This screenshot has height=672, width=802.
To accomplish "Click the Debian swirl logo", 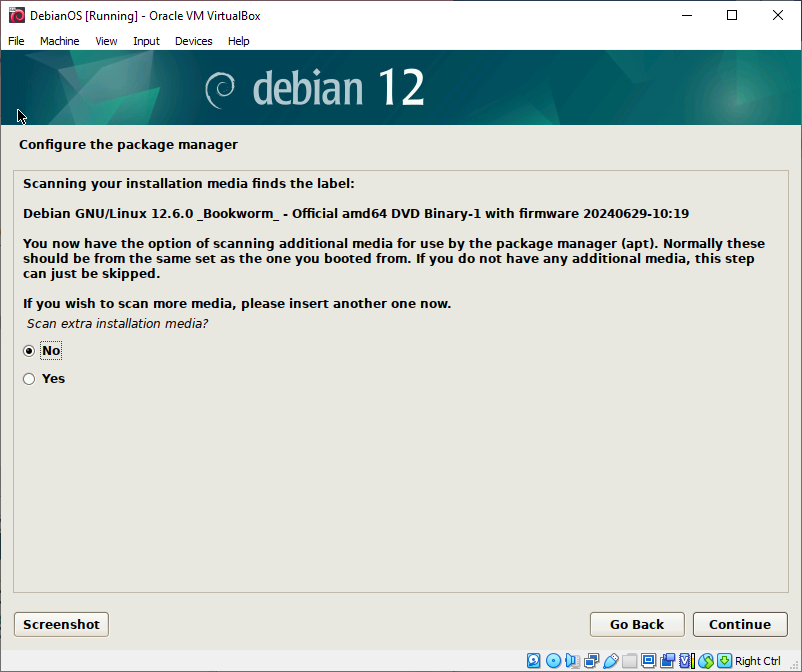I will pos(220,90).
